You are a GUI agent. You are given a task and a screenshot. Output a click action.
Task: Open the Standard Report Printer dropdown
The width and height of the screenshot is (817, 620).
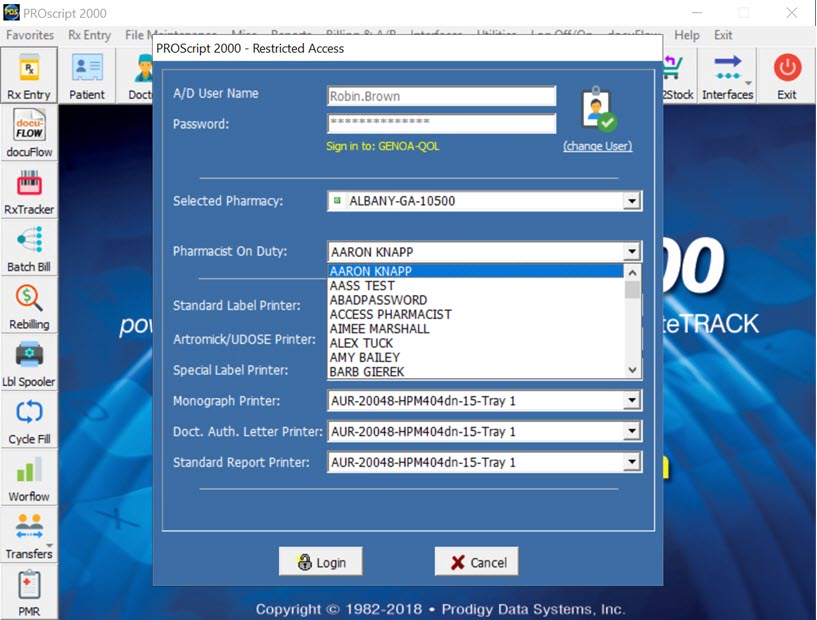(x=631, y=463)
